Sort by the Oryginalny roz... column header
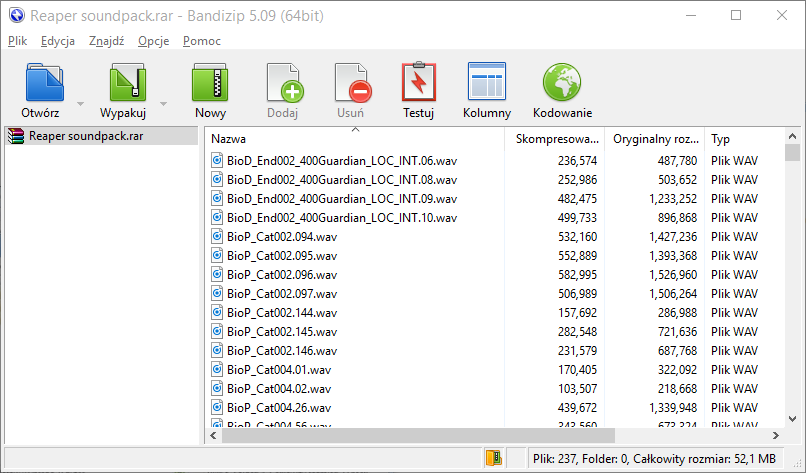This screenshot has height=473, width=806. pos(655,139)
